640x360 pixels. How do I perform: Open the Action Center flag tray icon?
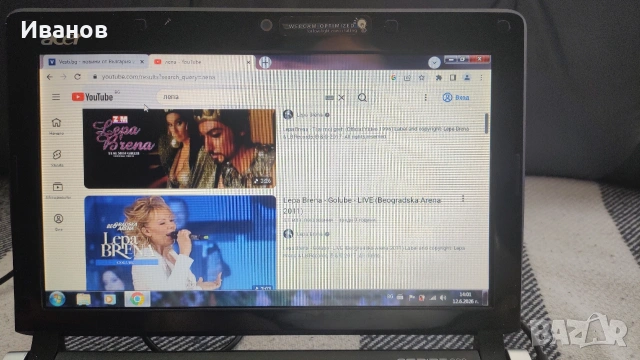411,298
